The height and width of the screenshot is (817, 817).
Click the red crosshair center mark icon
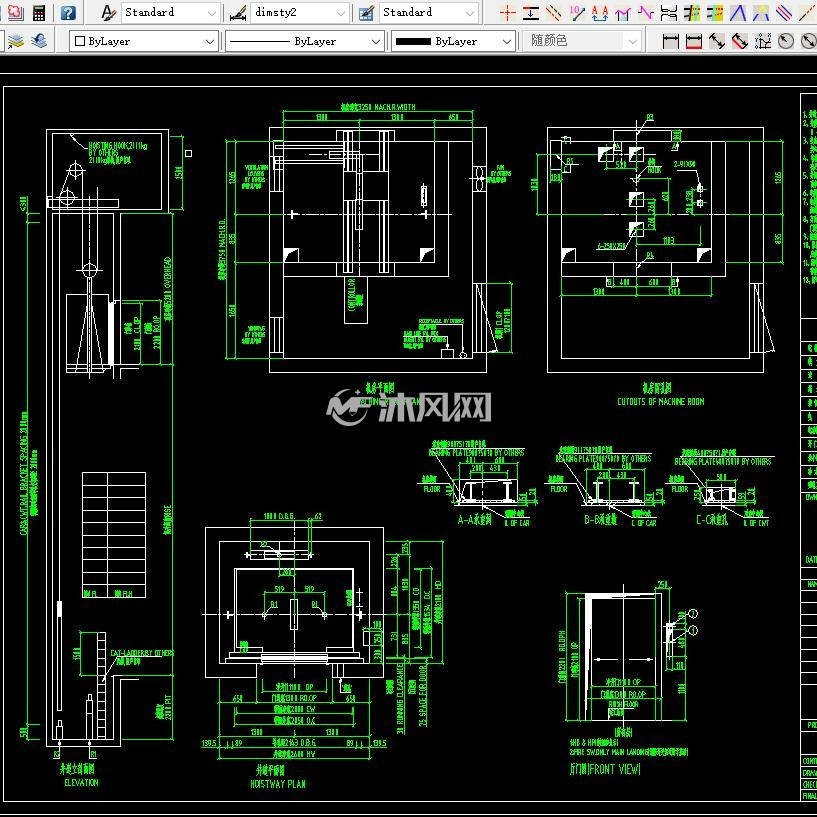[x=507, y=13]
